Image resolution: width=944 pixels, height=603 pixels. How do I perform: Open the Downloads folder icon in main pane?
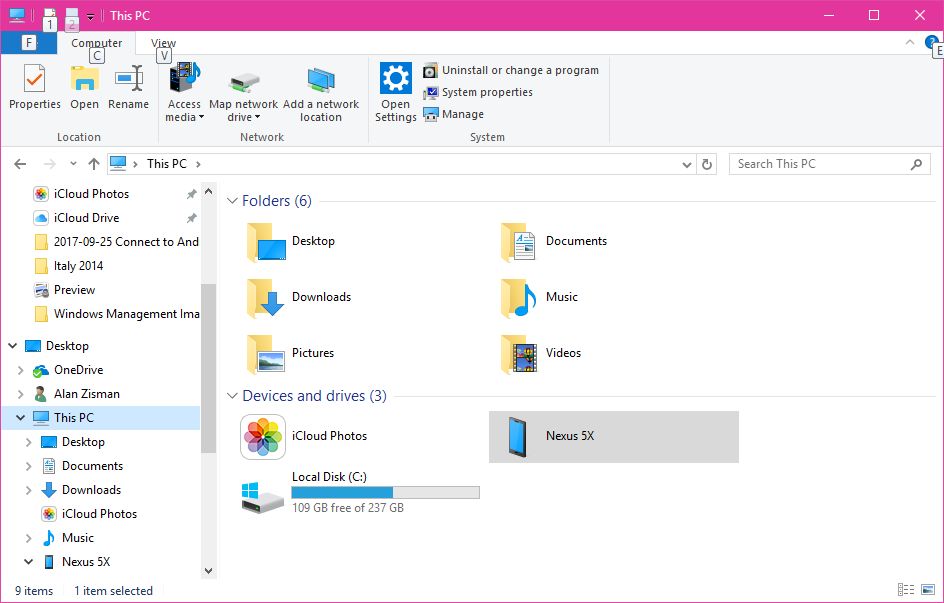tap(266, 297)
